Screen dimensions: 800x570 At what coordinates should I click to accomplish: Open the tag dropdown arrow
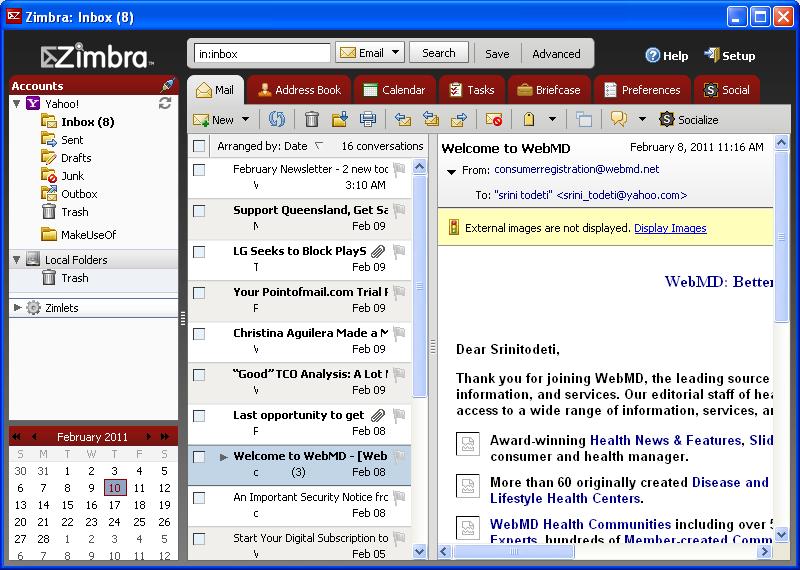tap(553, 119)
